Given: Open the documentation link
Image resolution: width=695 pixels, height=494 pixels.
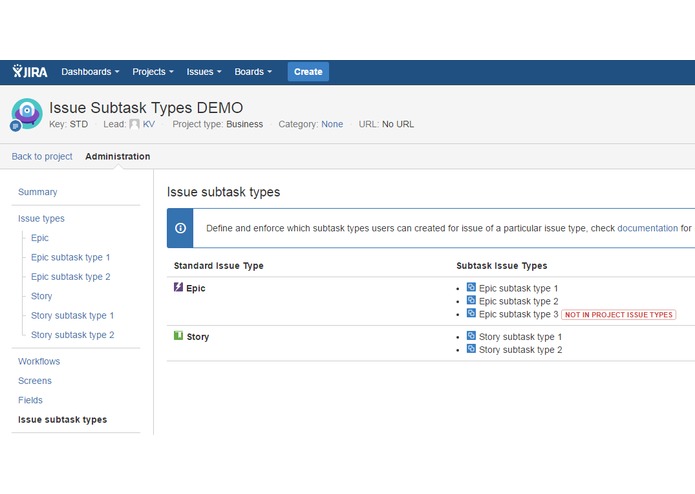Looking at the screenshot, I should (x=648, y=228).
